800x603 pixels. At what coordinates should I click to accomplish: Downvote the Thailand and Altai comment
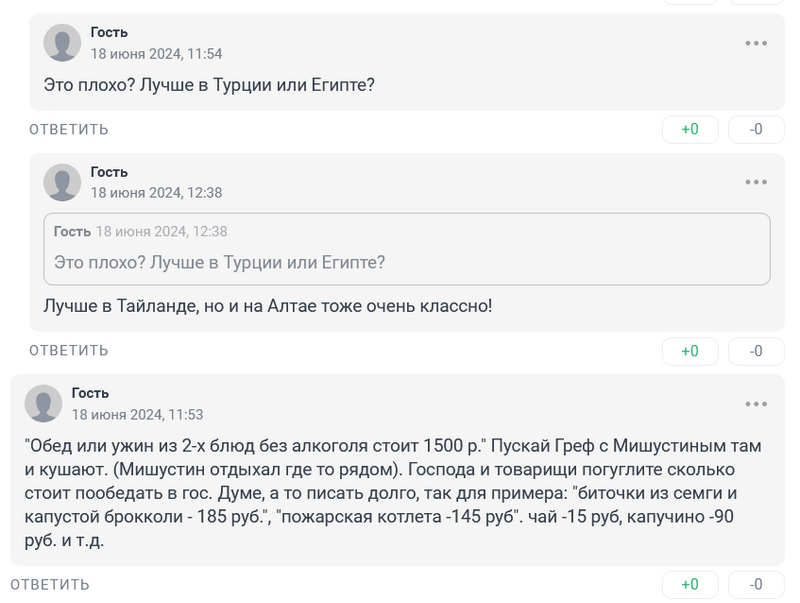756,351
